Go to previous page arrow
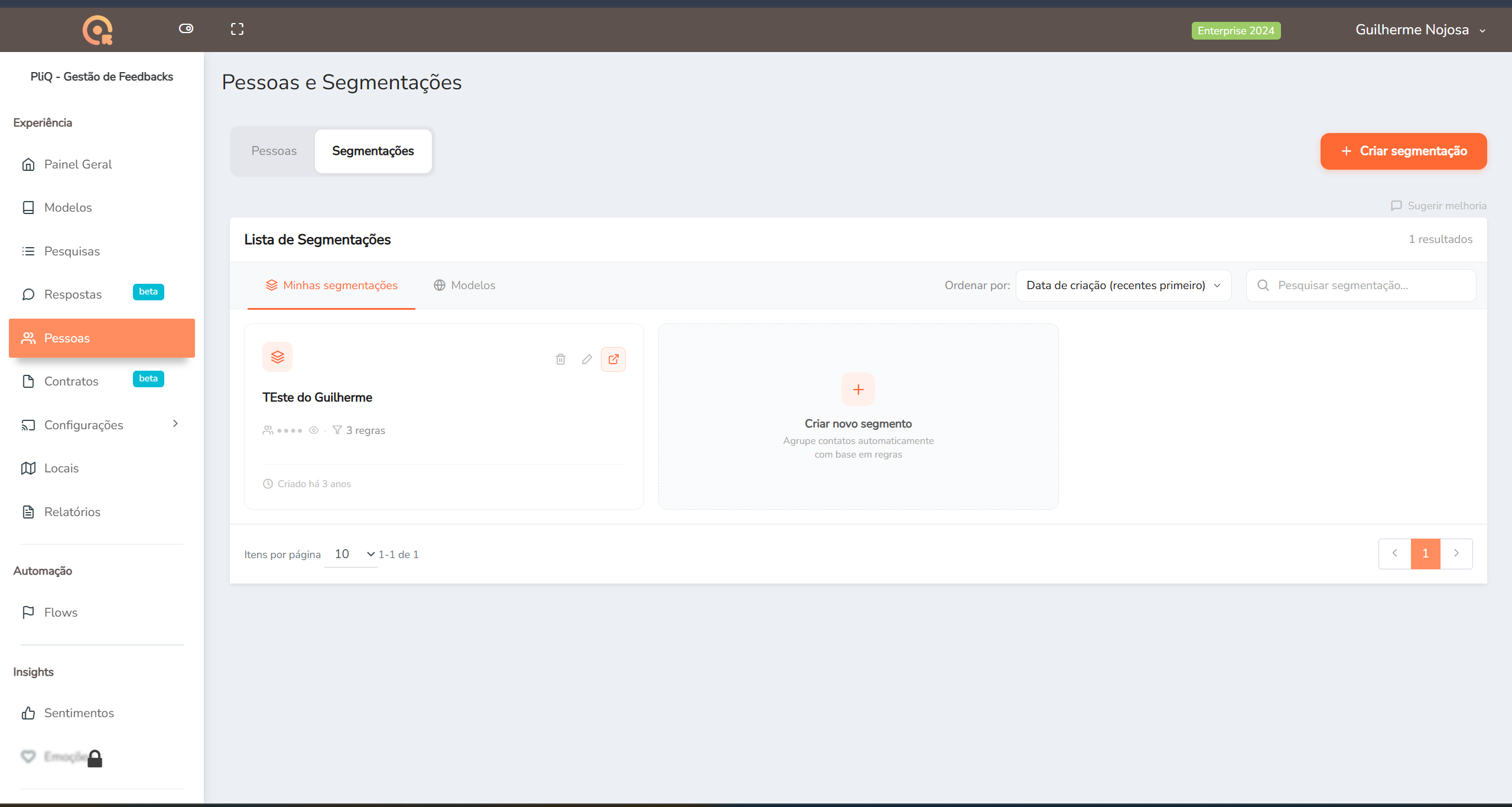 tap(1395, 553)
